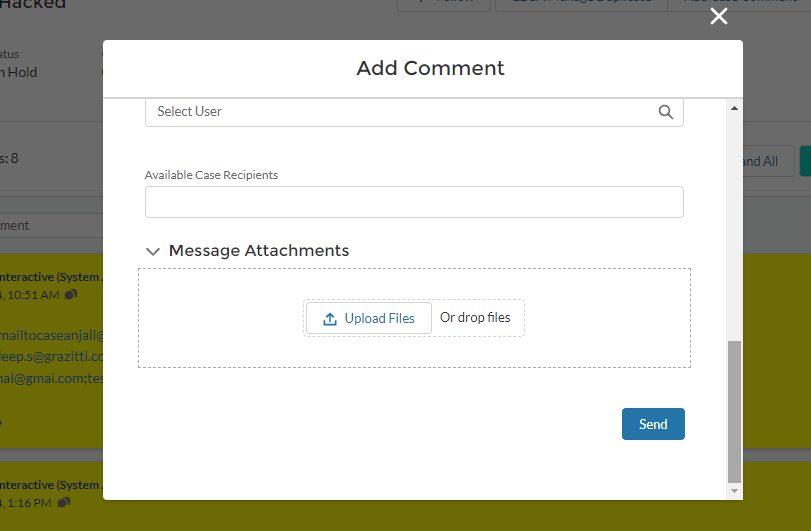
Task: Click the upload arrow icon
Action: coord(330,319)
